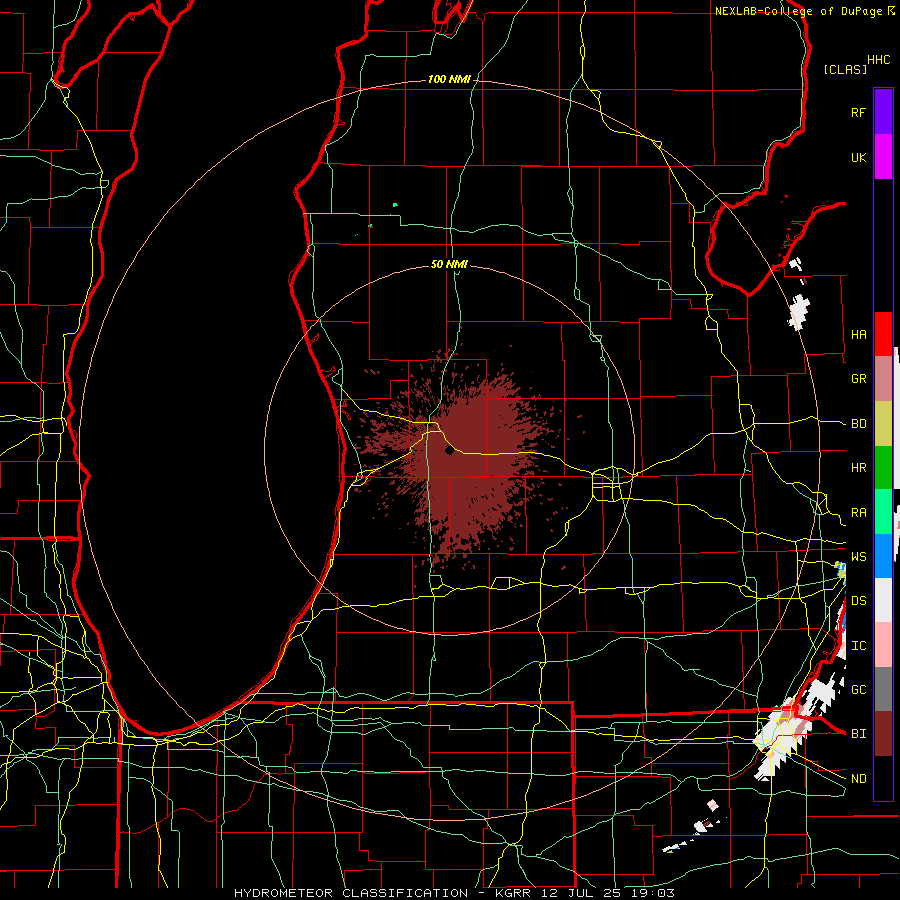
Task: Click the HYDROMETEOR CLASSIFICATION title text
Action: coord(351,893)
